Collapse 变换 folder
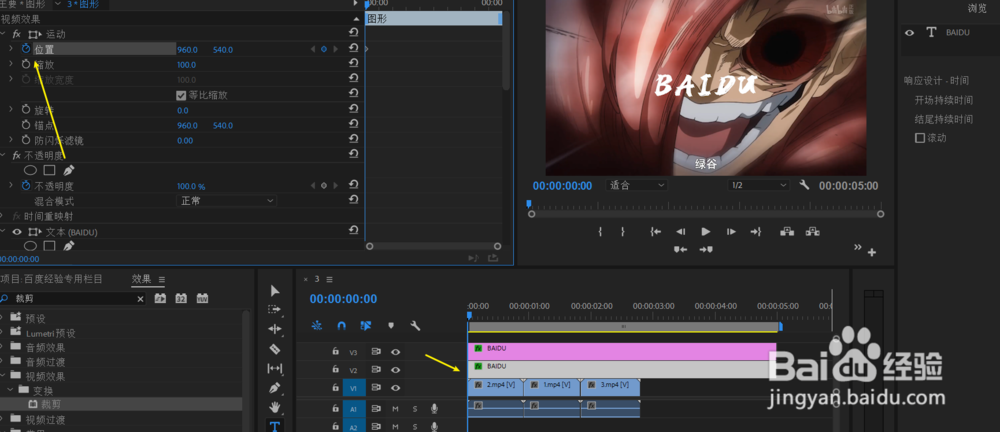The height and width of the screenshot is (432, 1000). (x=10, y=389)
